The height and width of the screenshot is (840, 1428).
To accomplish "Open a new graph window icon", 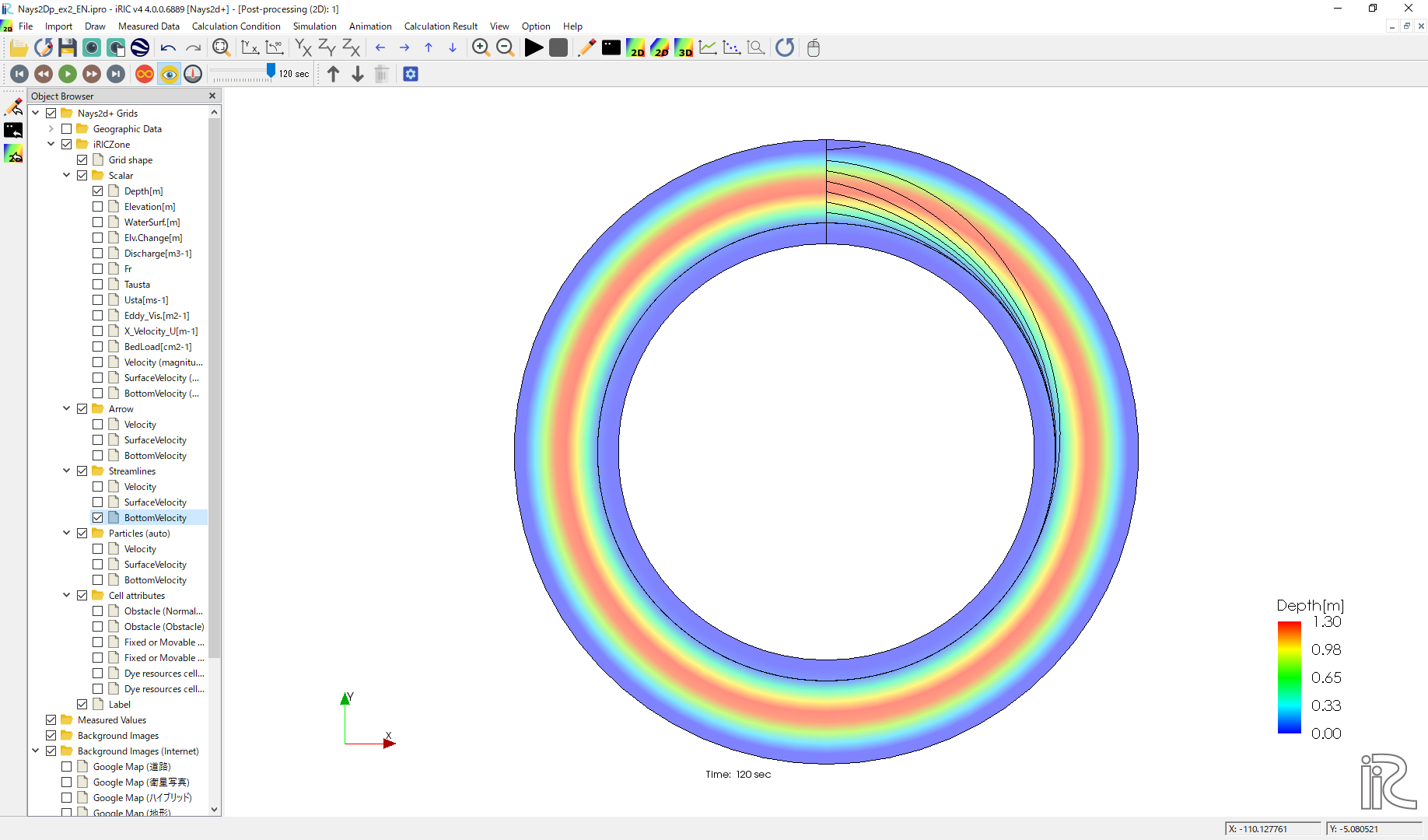I will [708, 48].
